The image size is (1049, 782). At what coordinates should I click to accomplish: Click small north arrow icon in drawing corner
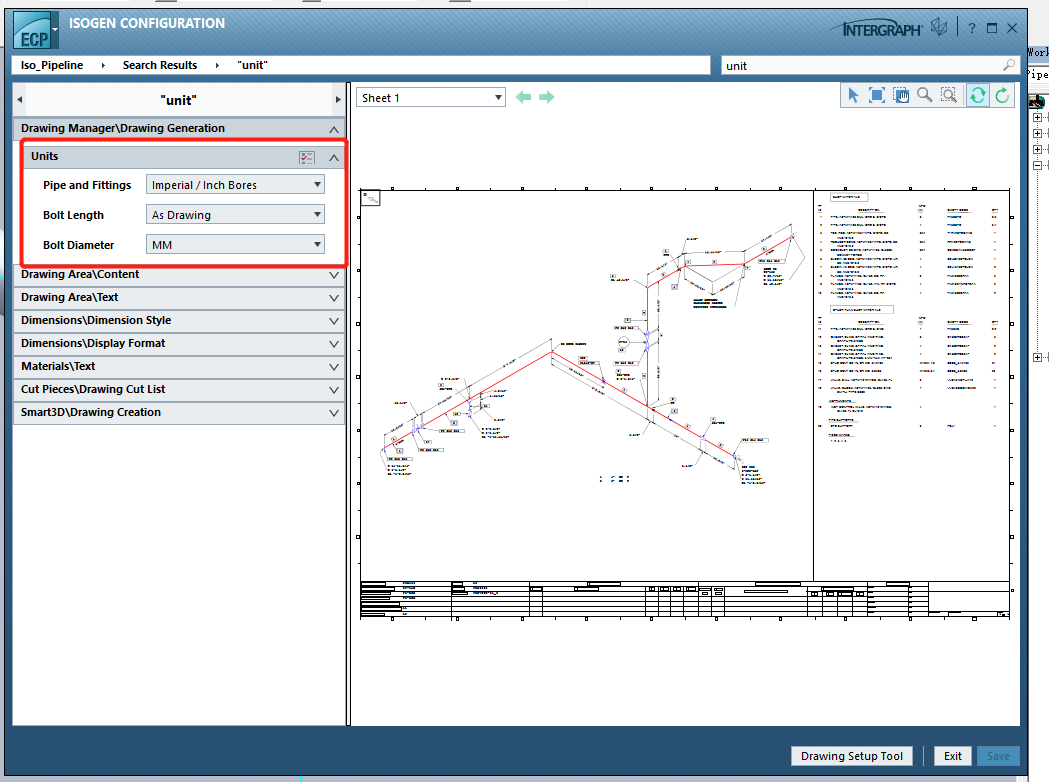coord(371,198)
